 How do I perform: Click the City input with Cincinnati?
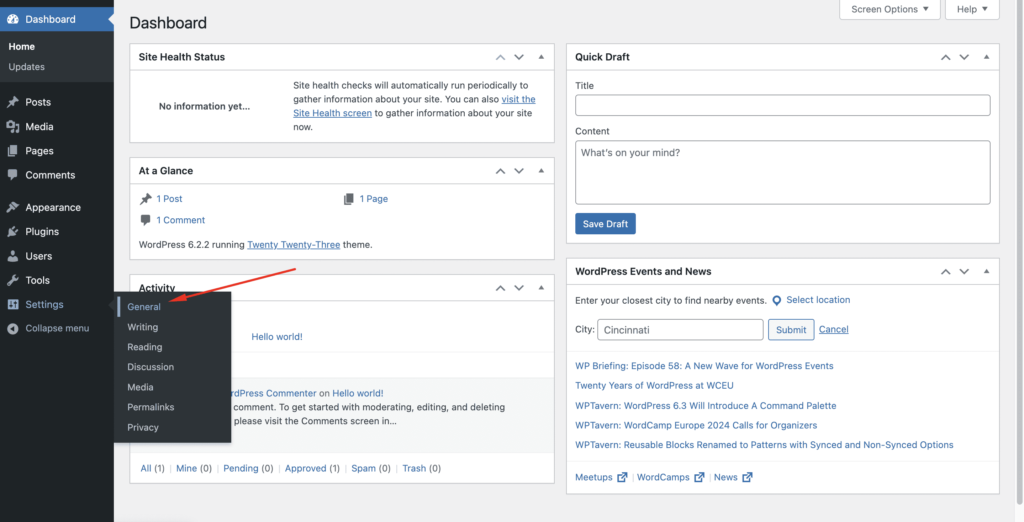tap(680, 330)
